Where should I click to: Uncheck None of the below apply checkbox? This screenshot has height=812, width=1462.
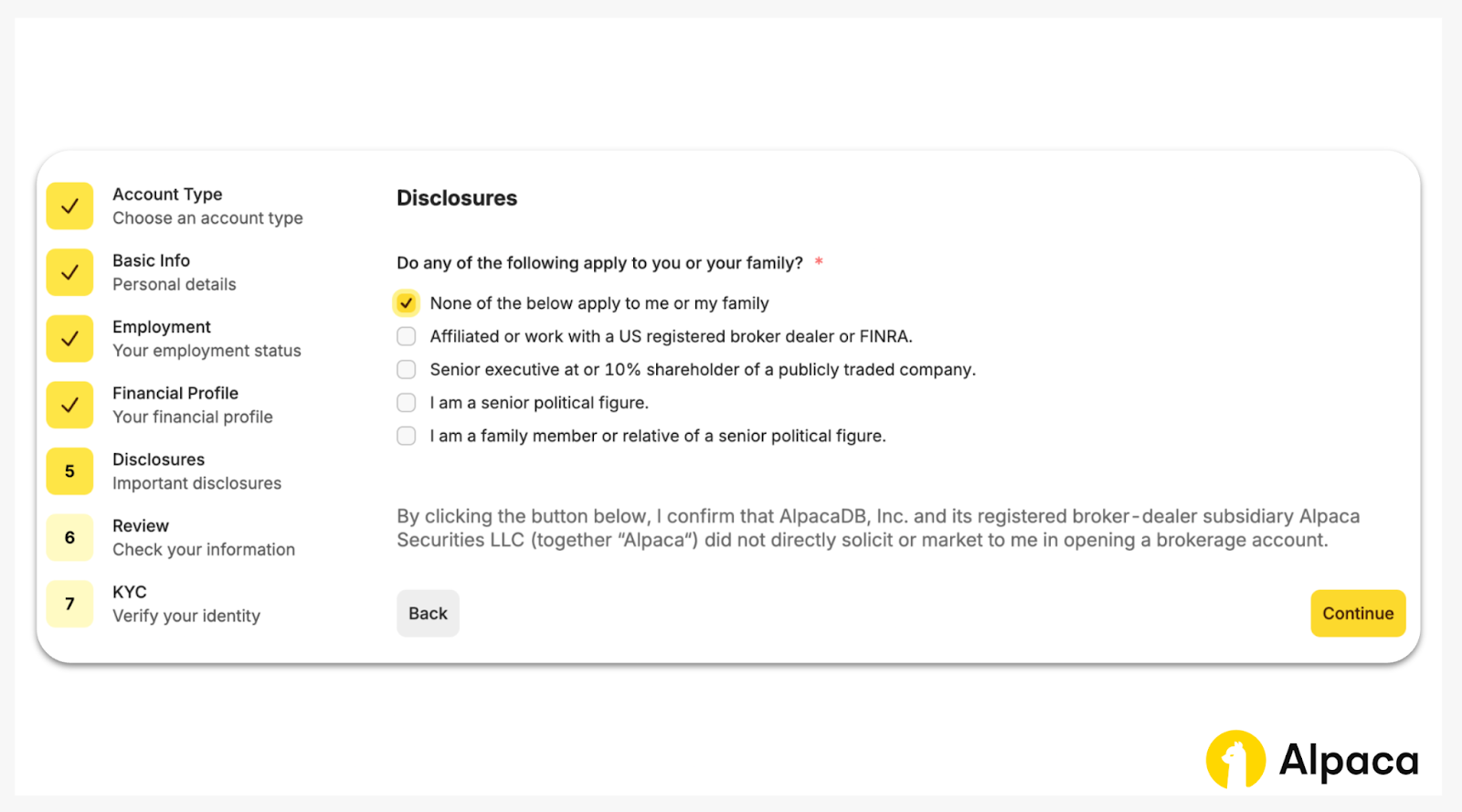pyautogui.click(x=407, y=303)
